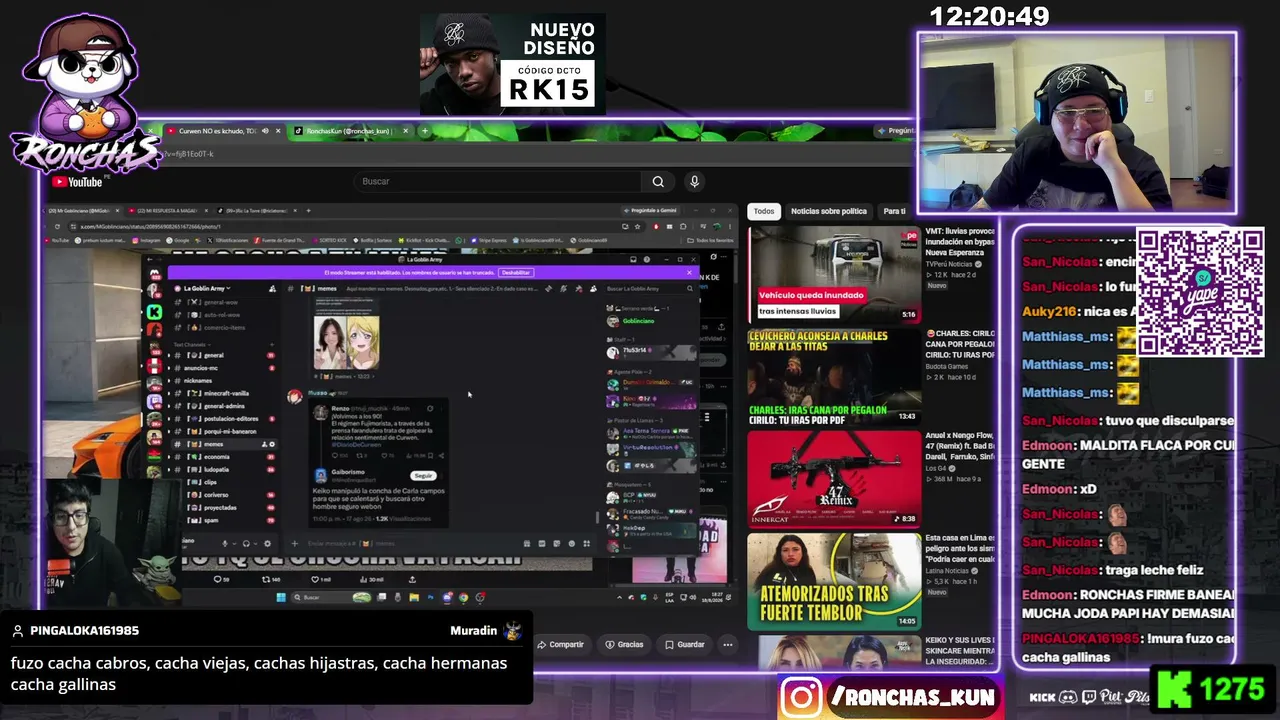Select the Todos filter chip
1280x720 pixels.
coord(764,211)
